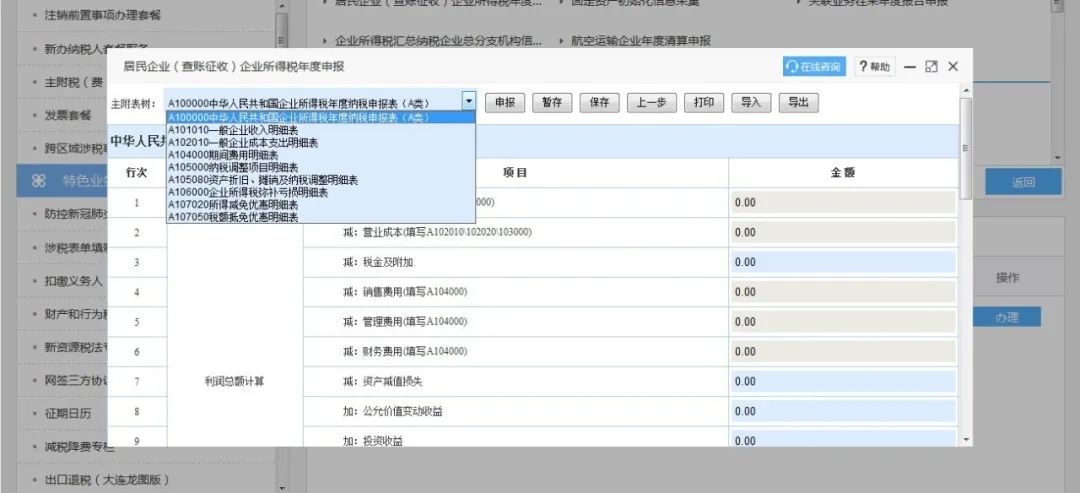
Task: Open 出口退税（大连龙图版）in sidebar
Action: pyautogui.click(x=107, y=479)
